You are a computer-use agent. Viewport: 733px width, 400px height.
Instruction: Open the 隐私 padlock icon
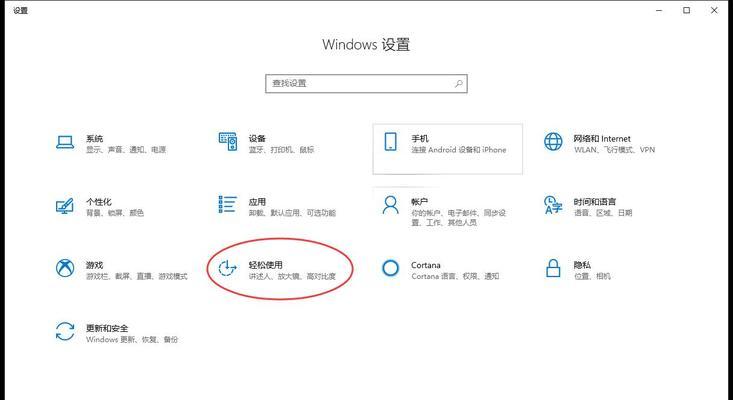tap(553, 268)
